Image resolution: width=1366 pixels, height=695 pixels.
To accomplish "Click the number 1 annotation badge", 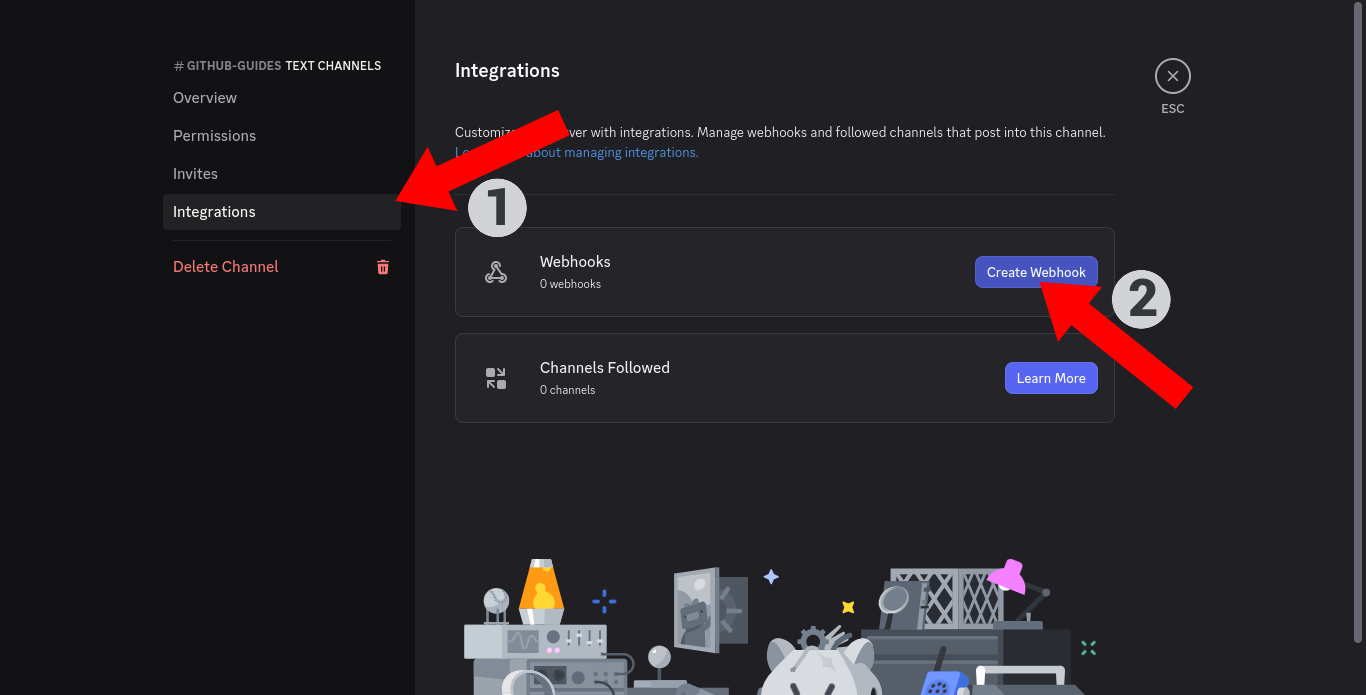I will pos(497,208).
